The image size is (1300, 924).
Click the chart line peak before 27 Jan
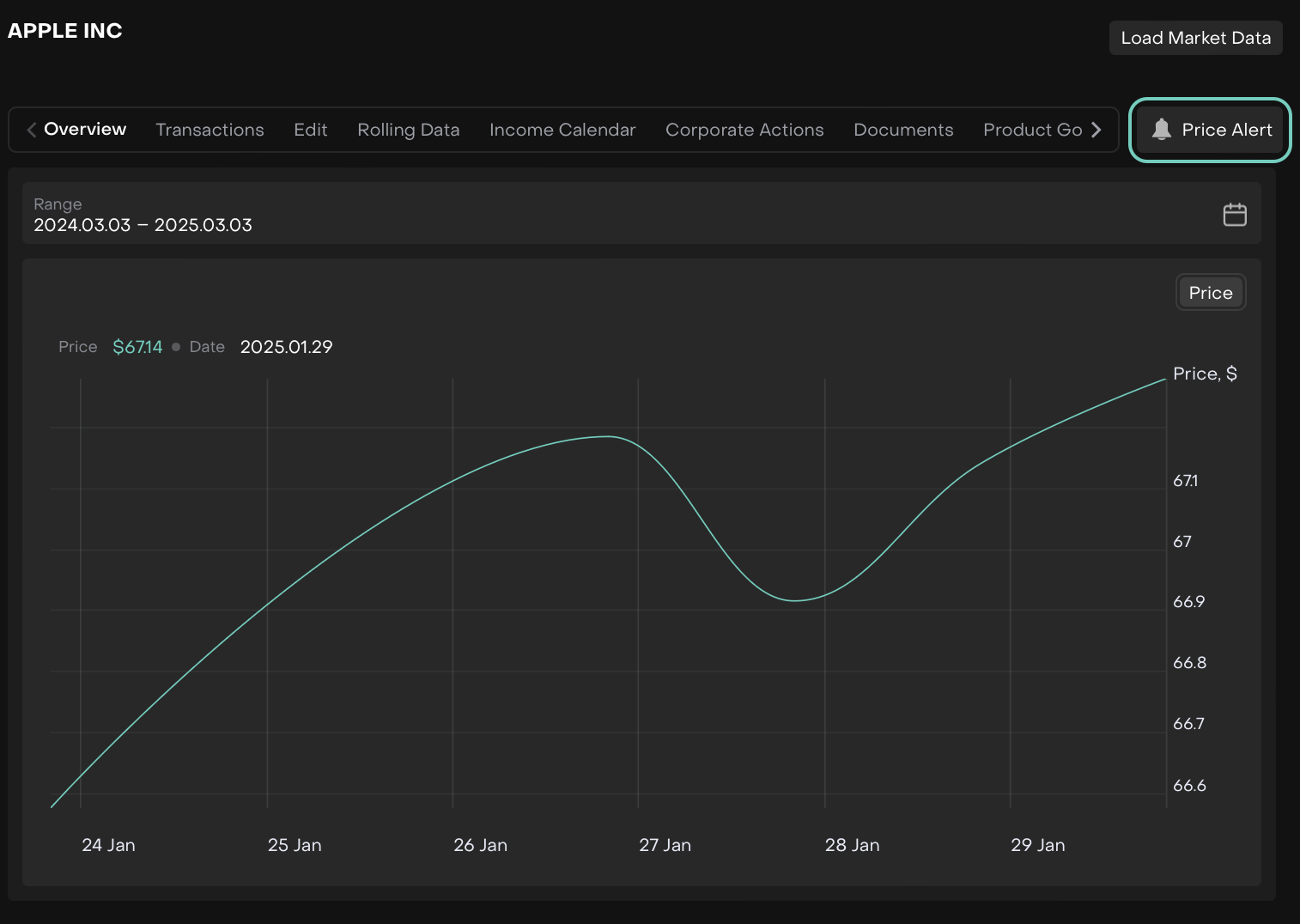tap(608, 437)
